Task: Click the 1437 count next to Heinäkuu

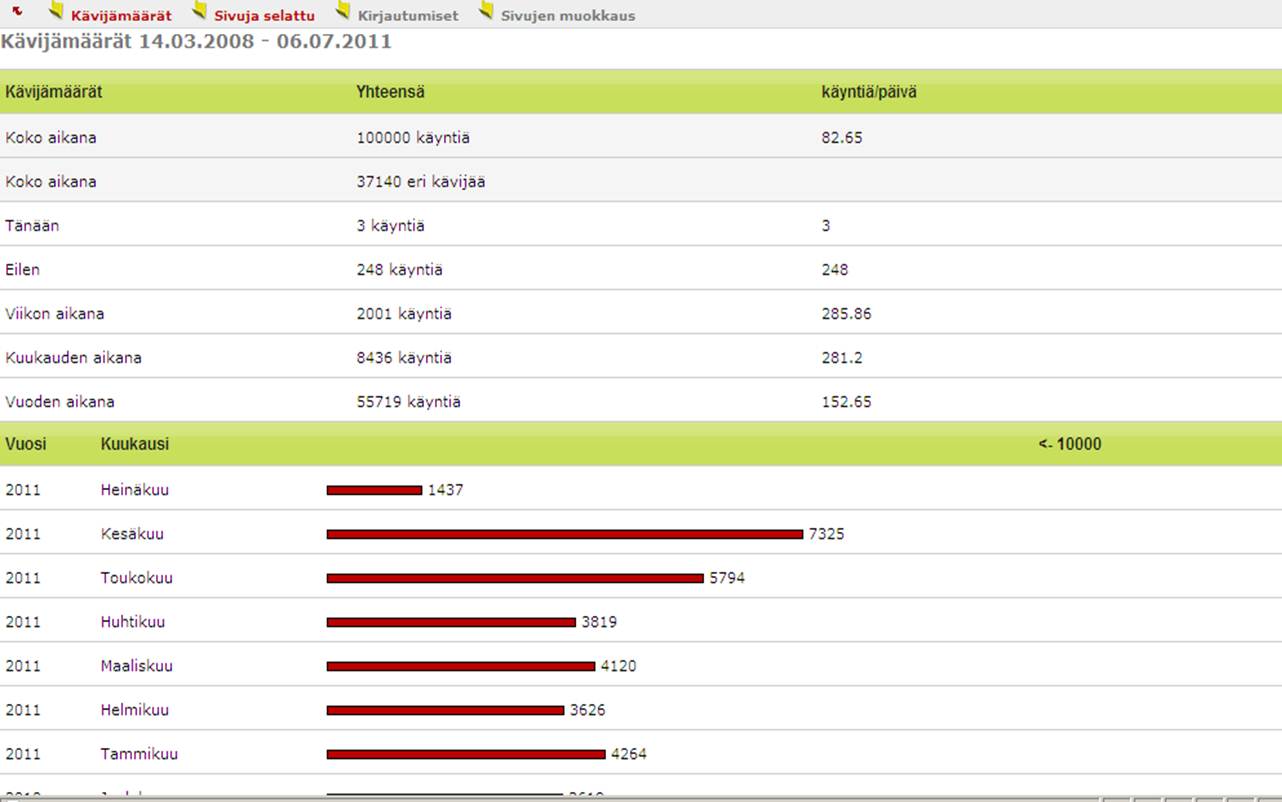Action: click(x=446, y=490)
